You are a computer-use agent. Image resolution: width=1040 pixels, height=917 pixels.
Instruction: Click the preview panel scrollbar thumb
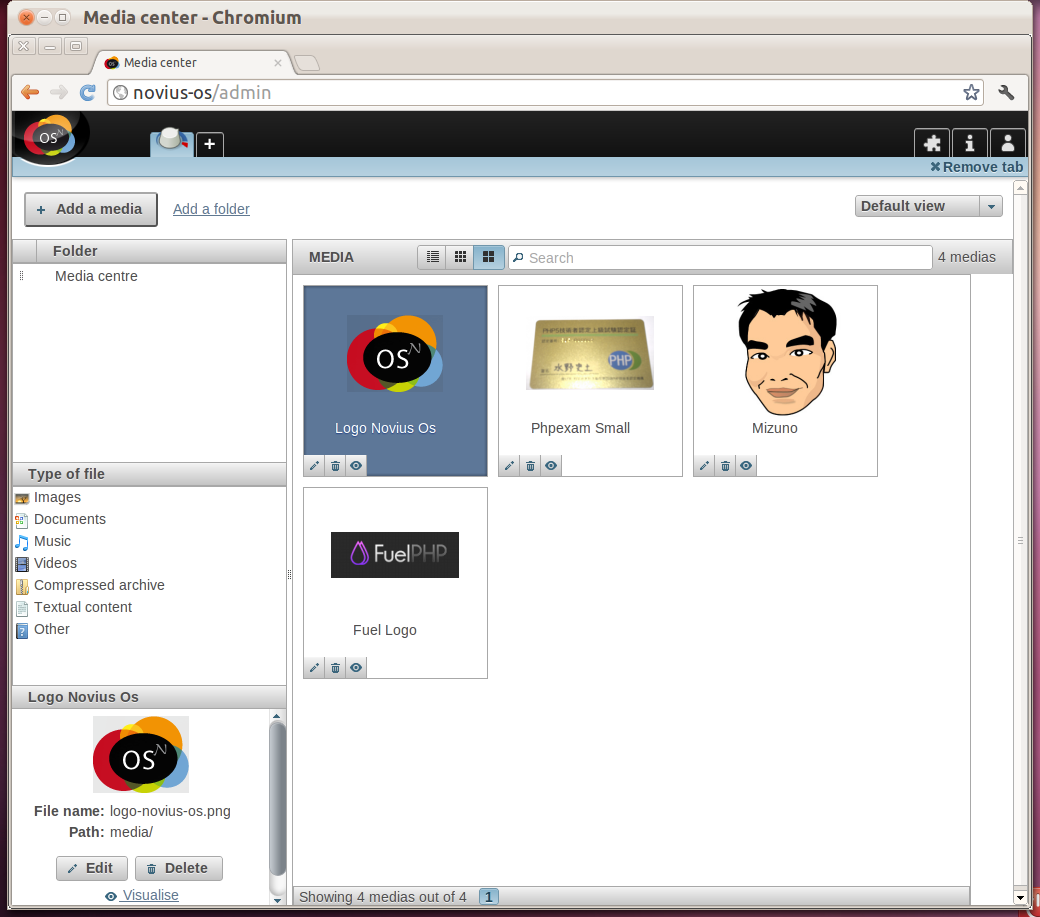[x=278, y=799]
